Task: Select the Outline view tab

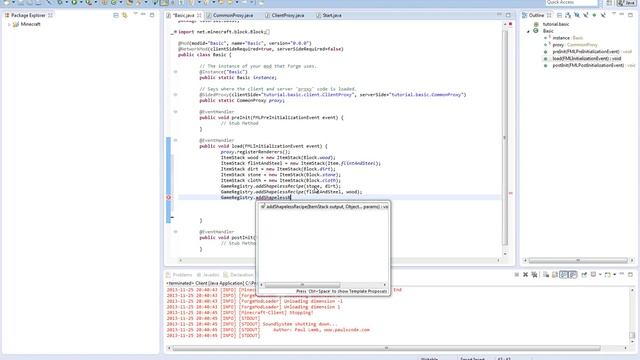Action: point(536,16)
